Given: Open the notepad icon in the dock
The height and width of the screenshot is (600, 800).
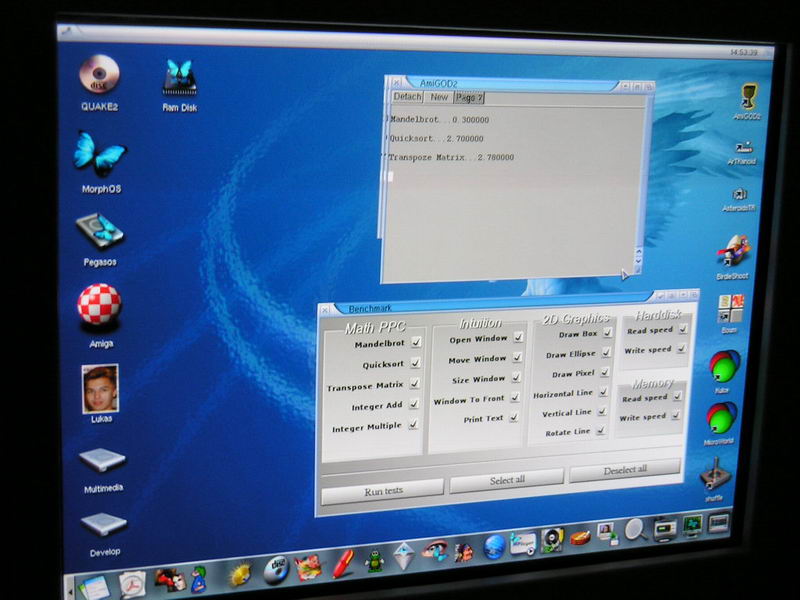Looking at the screenshot, I should point(93,586).
